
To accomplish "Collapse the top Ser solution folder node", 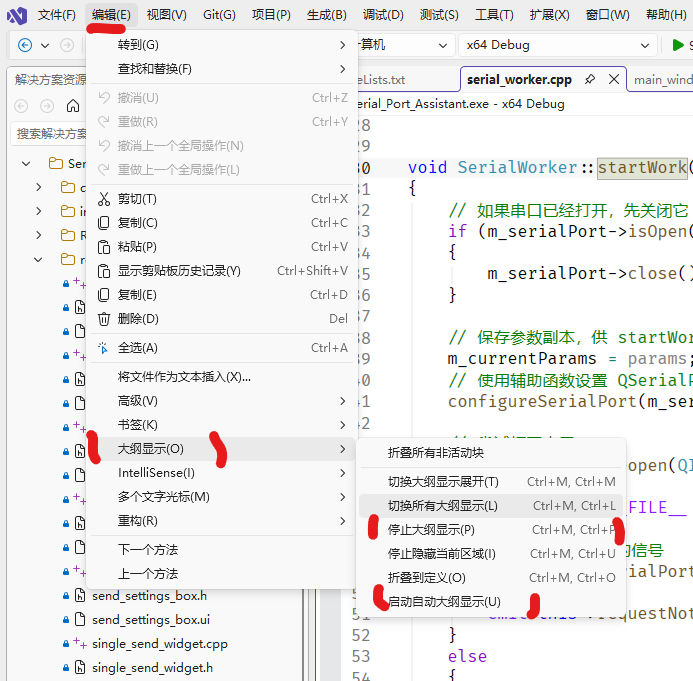I will 26,164.
